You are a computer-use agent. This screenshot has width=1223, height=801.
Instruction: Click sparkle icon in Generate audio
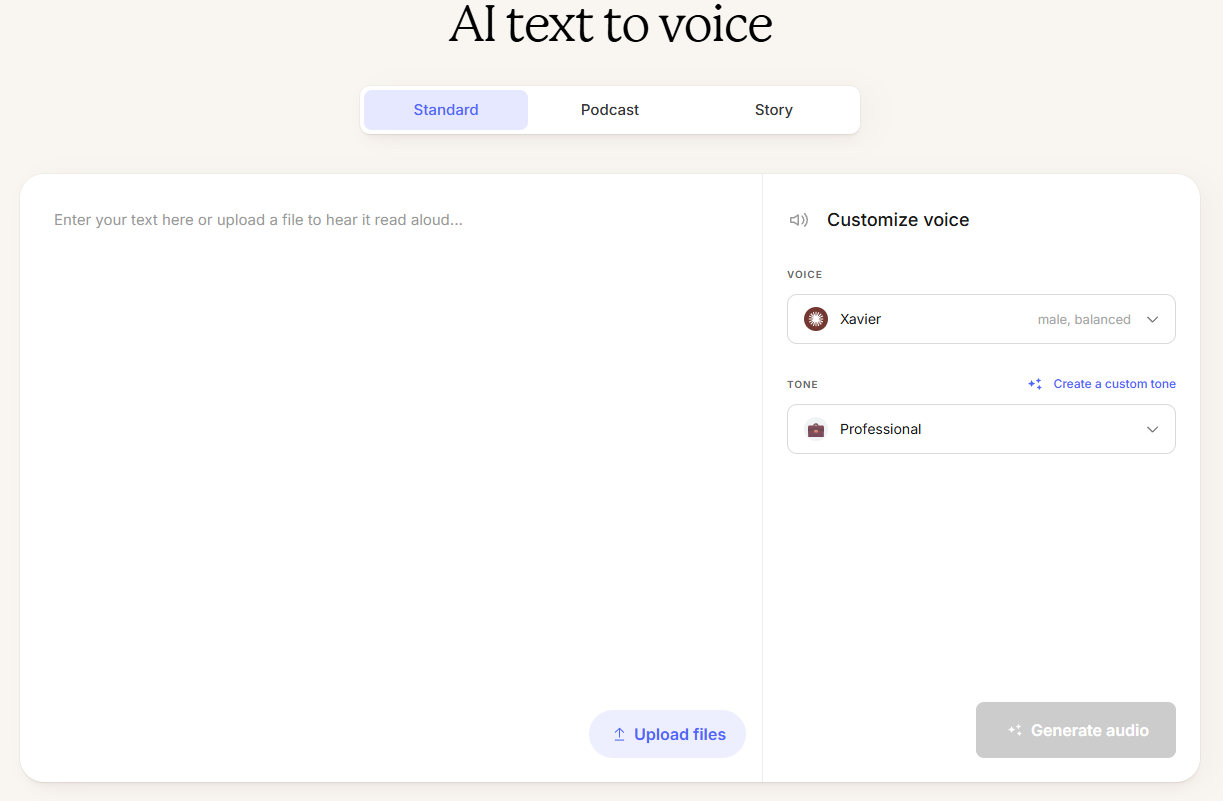coord(1015,730)
